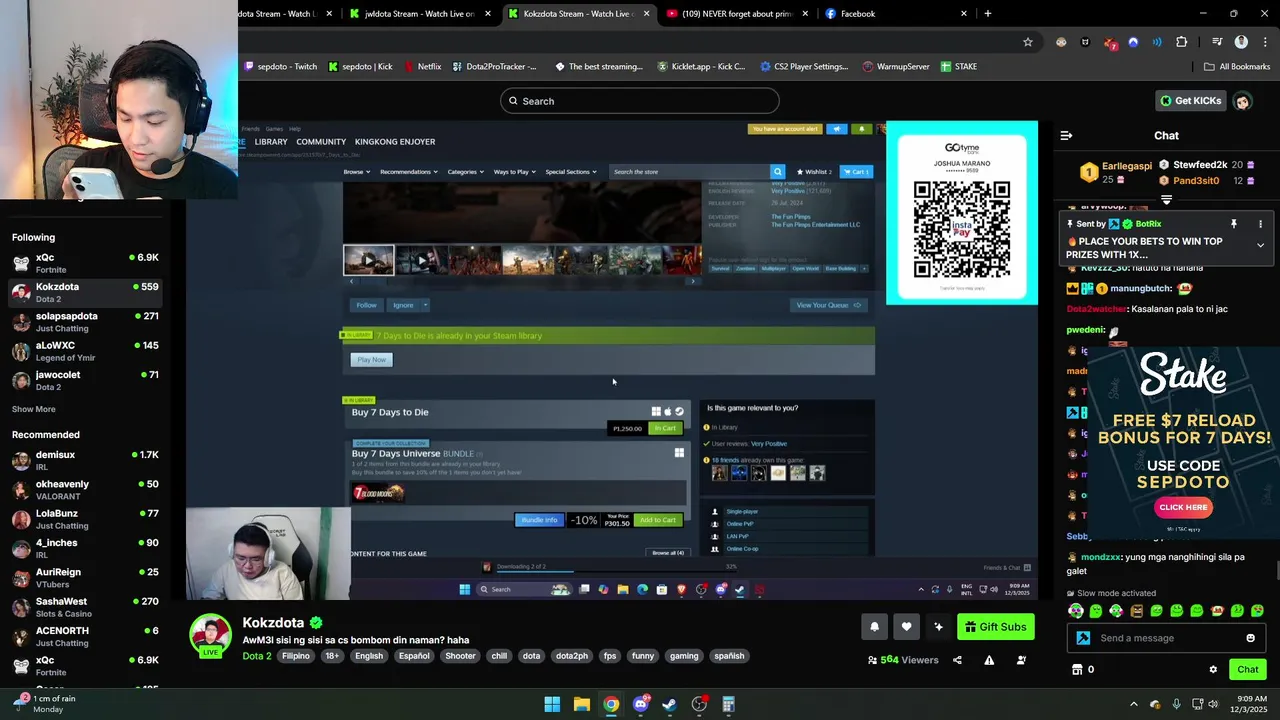Click the hammer badge icon in the message box
The height and width of the screenshot is (720, 1280).
point(1083,638)
